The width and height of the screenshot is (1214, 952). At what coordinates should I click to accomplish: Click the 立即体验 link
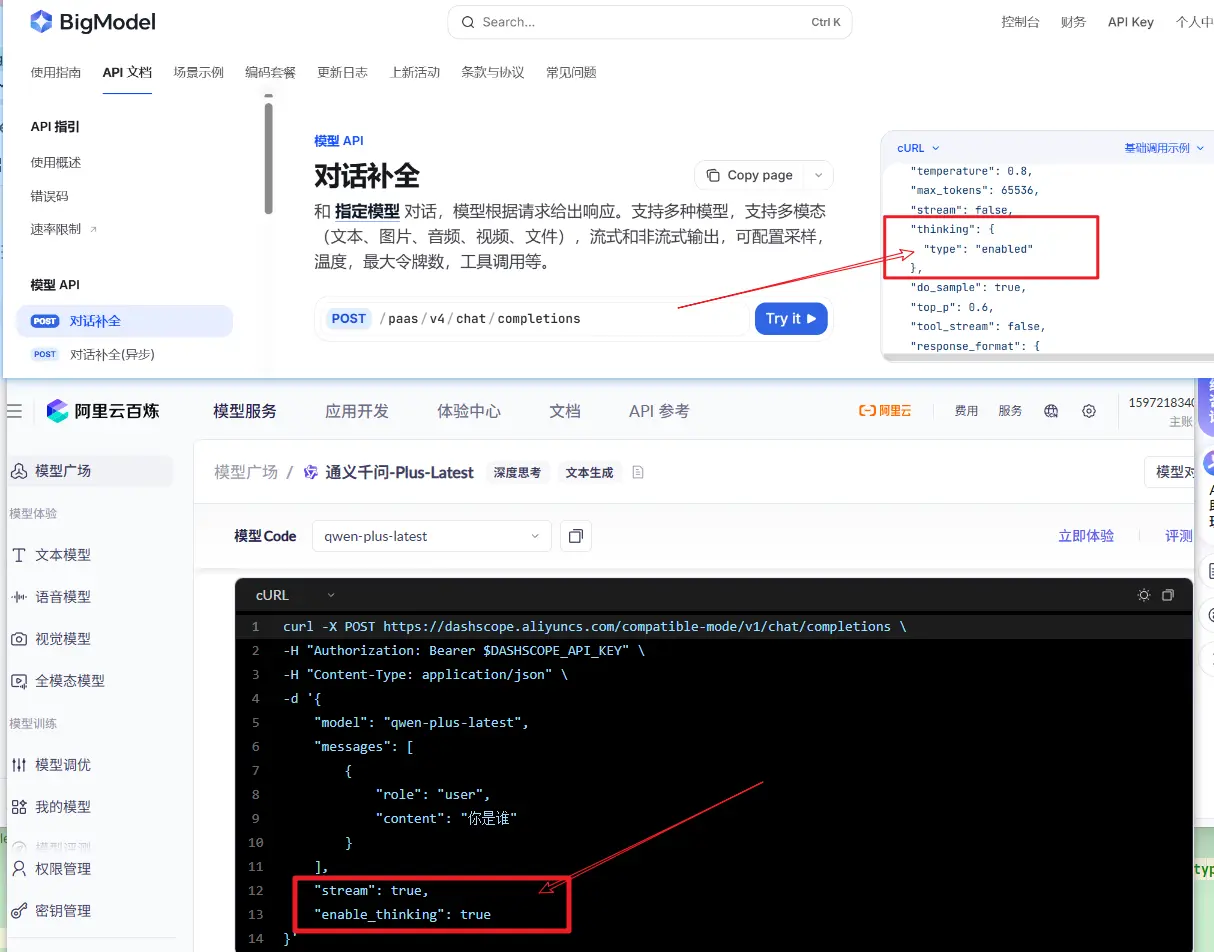click(x=1085, y=536)
